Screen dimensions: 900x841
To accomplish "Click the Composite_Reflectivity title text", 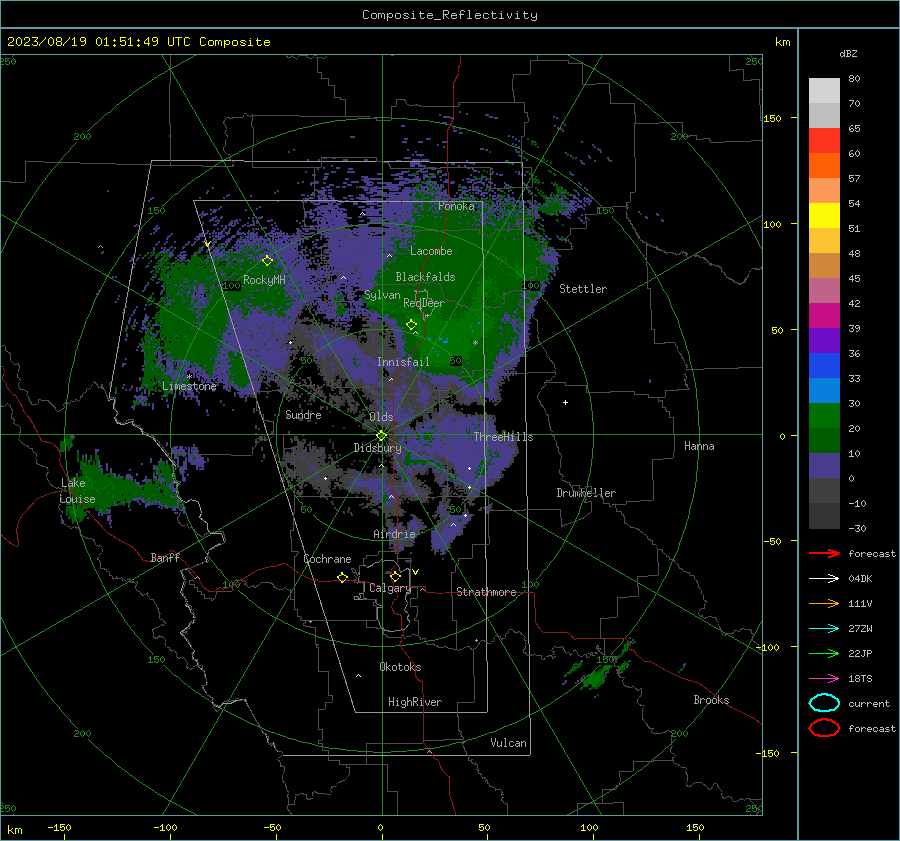I will click(450, 15).
